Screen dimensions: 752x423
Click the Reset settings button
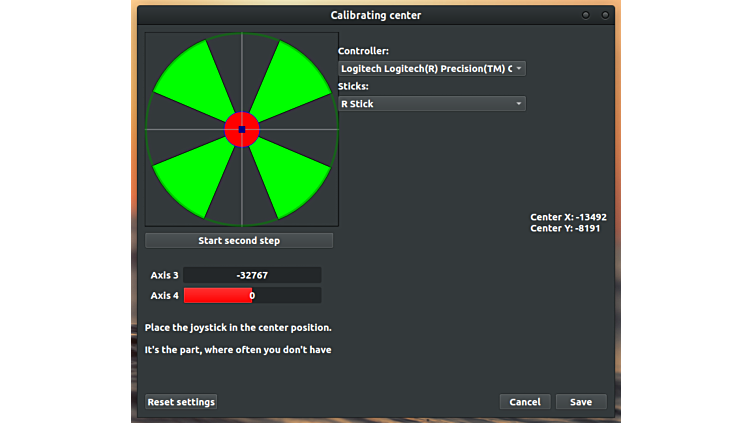point(181,402)
